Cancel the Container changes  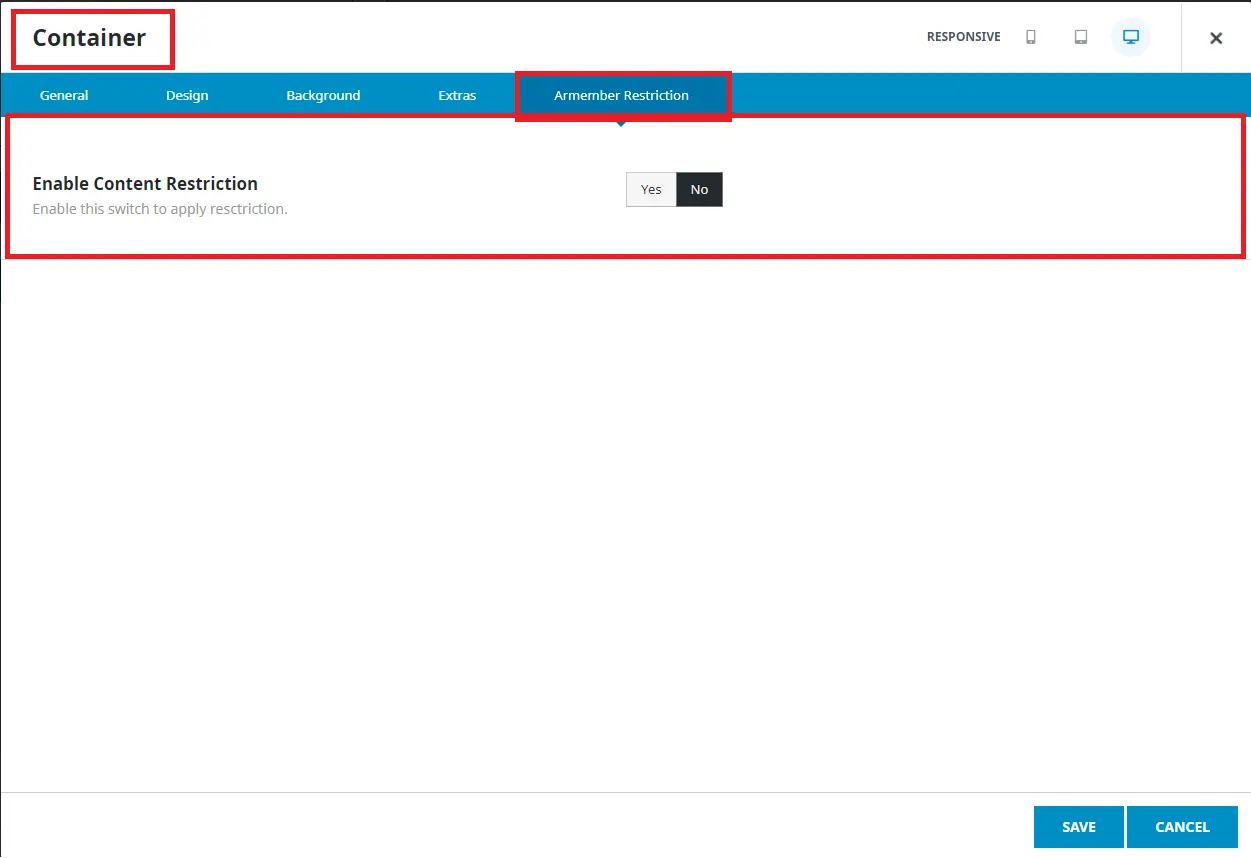1182,827
